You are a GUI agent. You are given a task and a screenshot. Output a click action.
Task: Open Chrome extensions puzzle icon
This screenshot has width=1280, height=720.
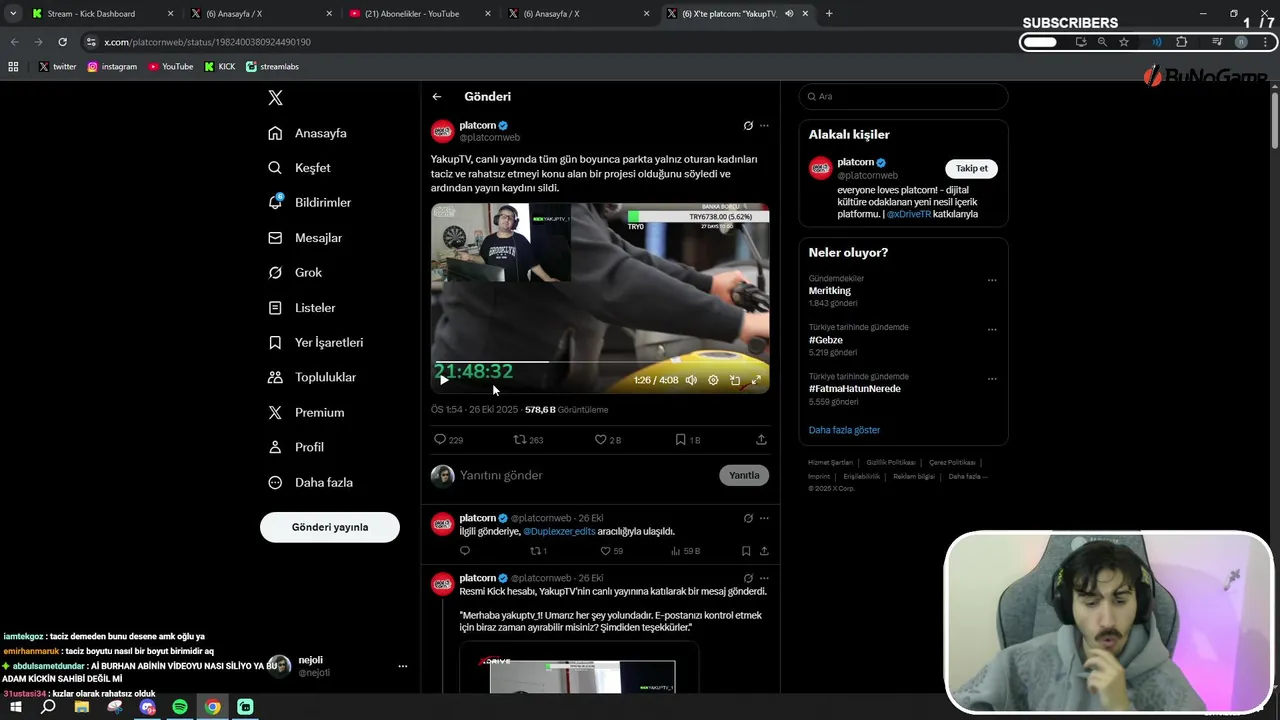point(1182,42)
